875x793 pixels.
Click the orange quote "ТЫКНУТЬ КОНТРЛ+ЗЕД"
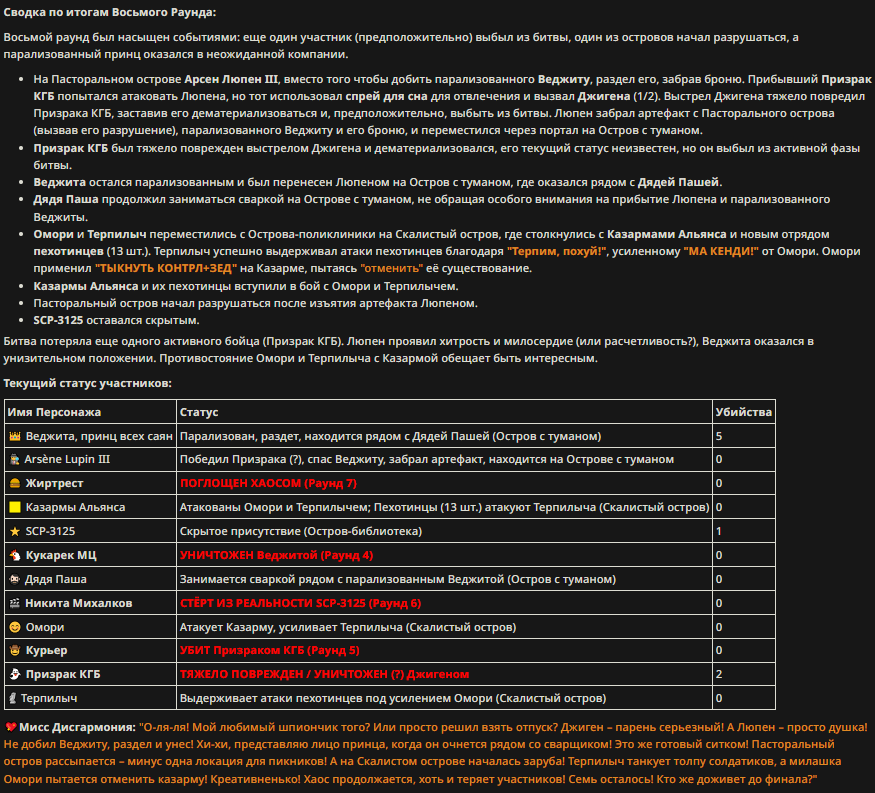point(166,268)
